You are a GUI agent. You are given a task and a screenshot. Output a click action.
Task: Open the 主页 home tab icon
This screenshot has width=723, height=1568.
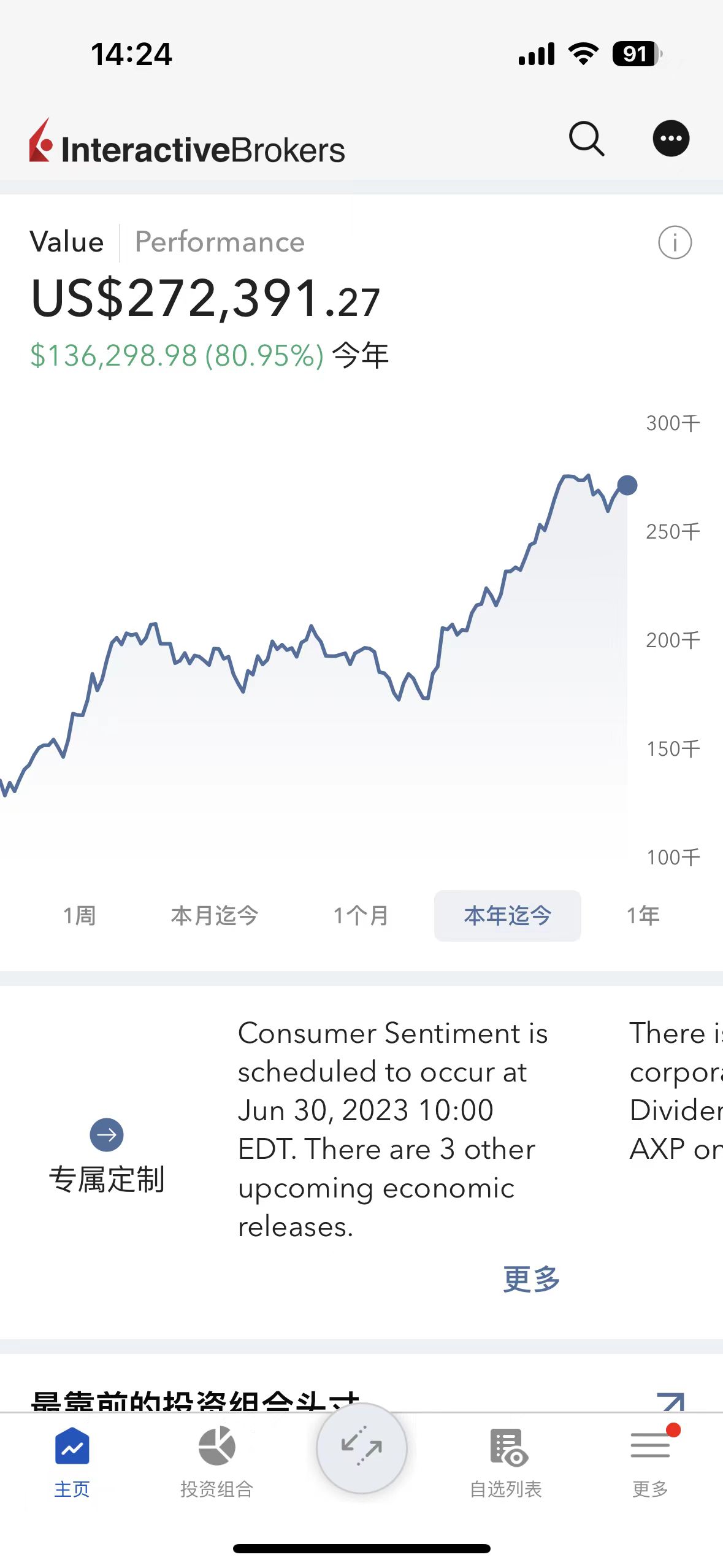tap(72, 1446)
